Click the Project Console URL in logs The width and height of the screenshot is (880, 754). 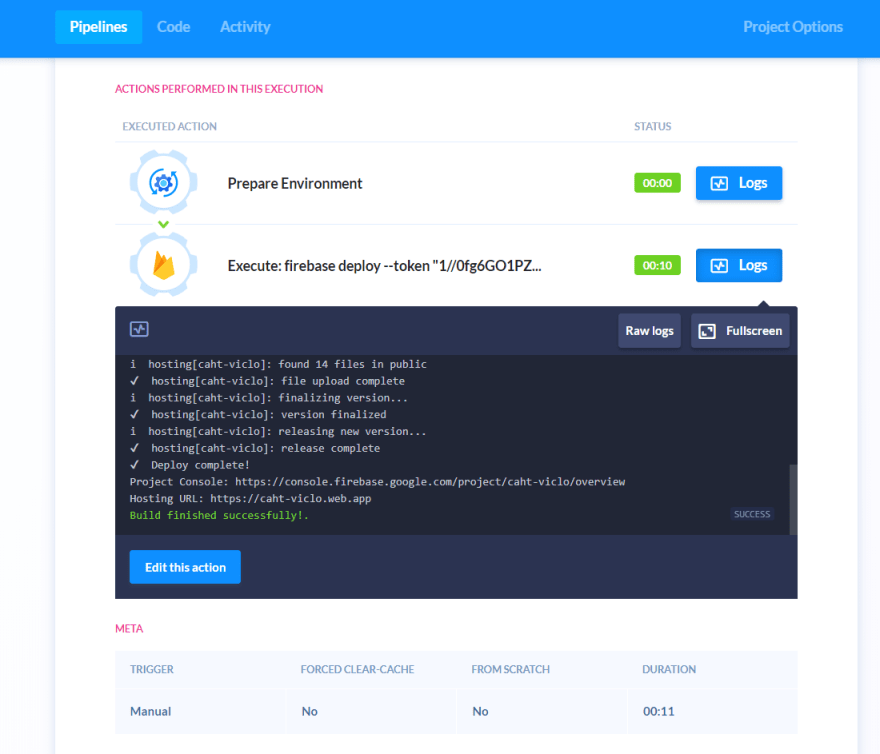(430, 482)
